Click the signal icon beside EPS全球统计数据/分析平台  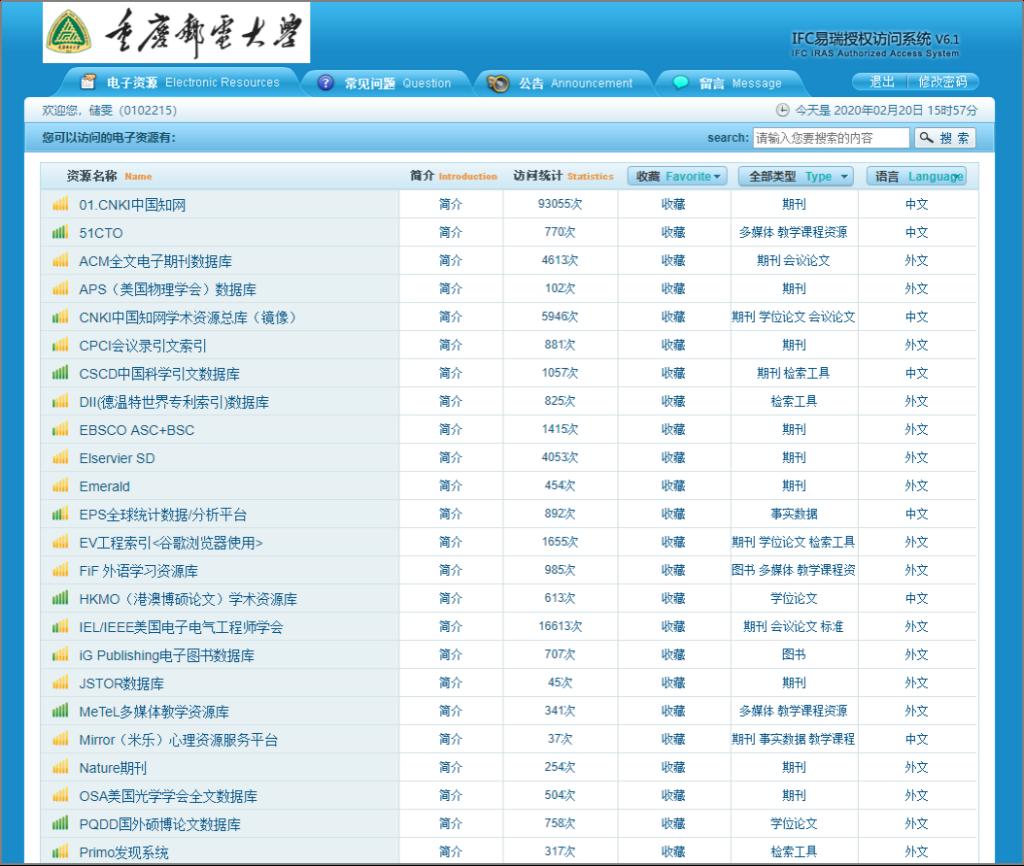[60, 514]
